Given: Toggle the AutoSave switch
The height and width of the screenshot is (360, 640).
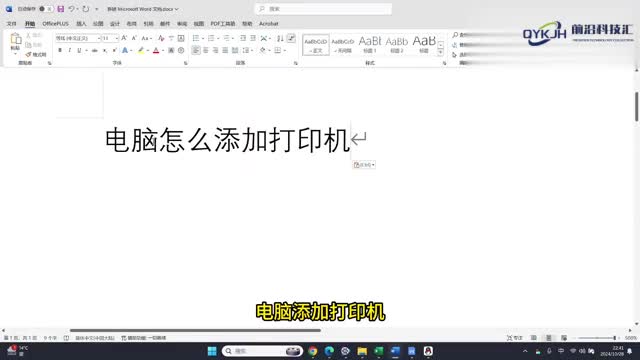Looking at the screenshot, I should click(x=46, y=9).
